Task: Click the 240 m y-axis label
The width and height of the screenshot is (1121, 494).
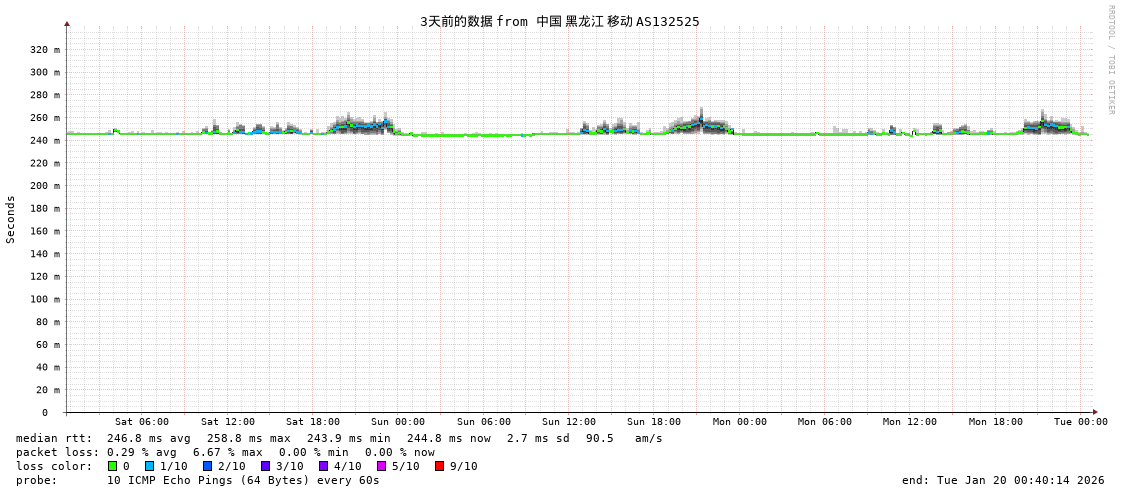Action: point(44,140)
